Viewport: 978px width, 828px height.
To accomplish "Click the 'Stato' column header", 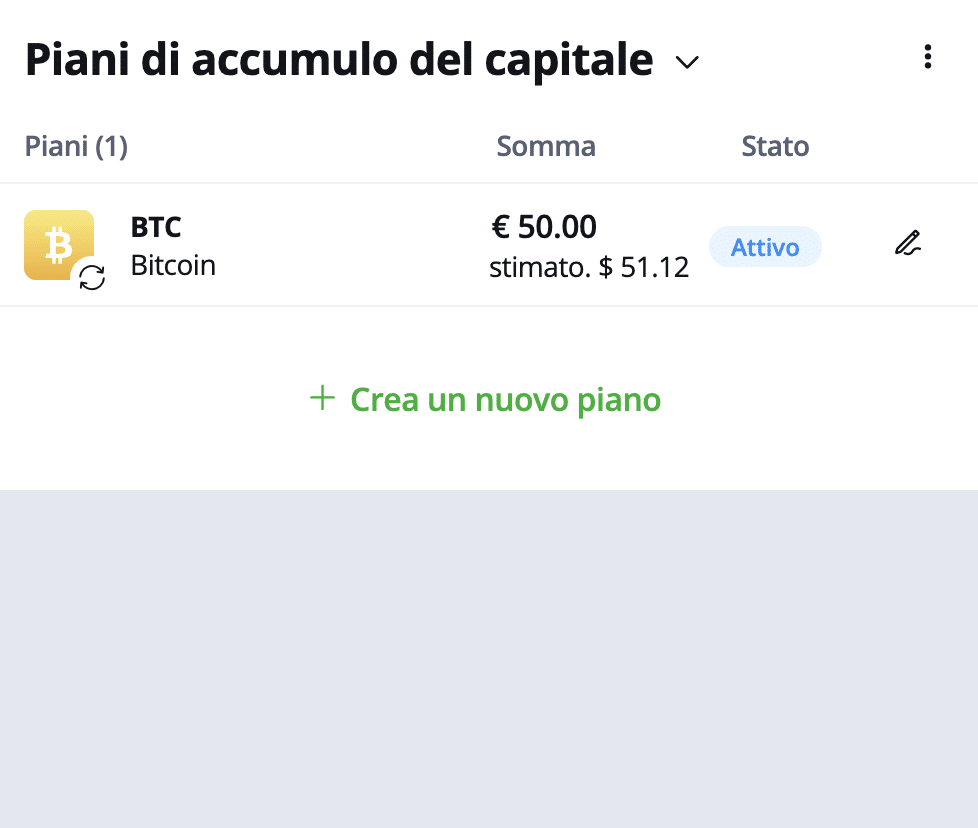I will [775, 147].
